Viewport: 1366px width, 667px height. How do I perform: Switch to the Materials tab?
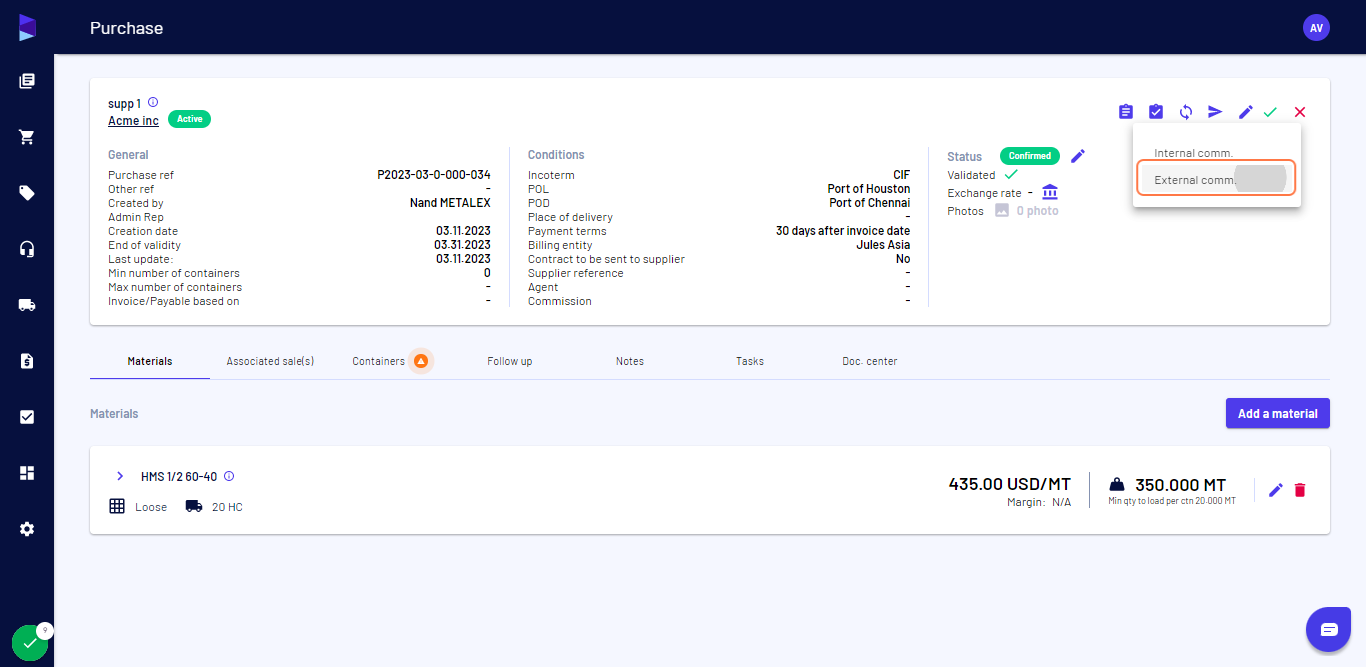tap(150, 361)
